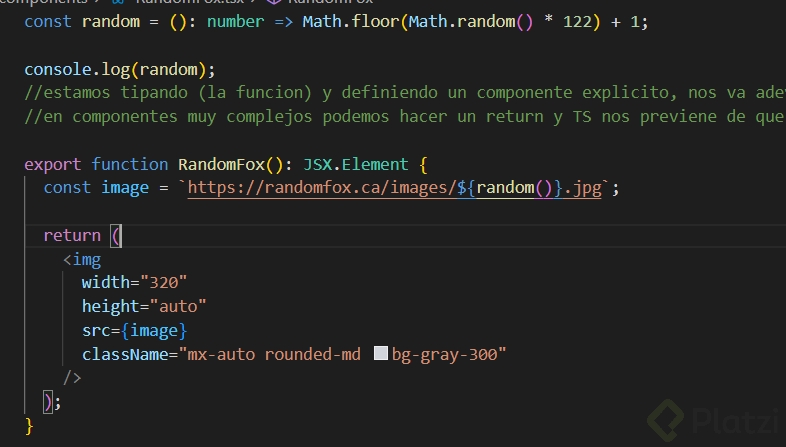
Task: Click 'random' in 'const random' declaration
Action: point(111,22)
